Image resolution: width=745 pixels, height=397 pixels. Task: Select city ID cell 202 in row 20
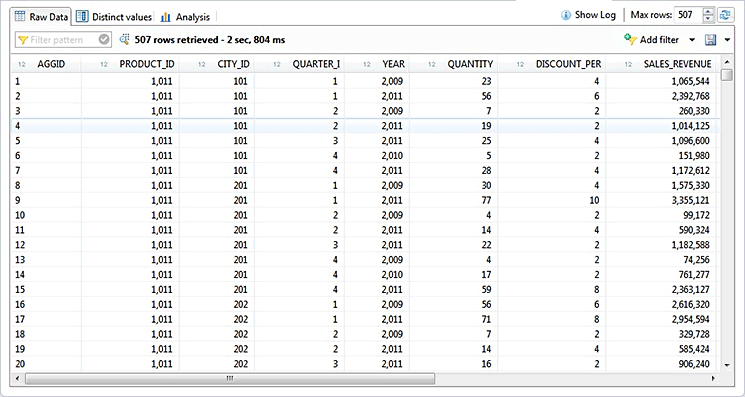(217, 364)
